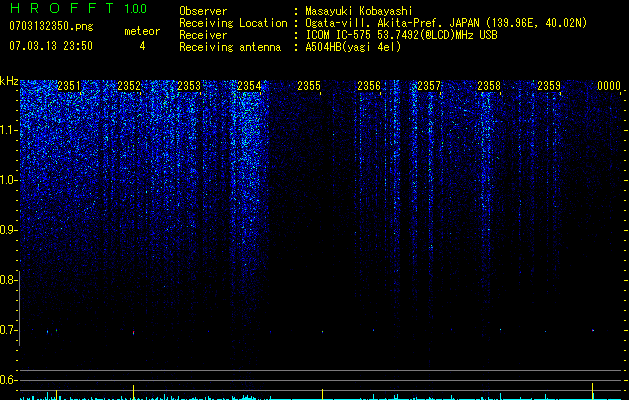Click the yellow level spike below 0000

coord(592,391)
